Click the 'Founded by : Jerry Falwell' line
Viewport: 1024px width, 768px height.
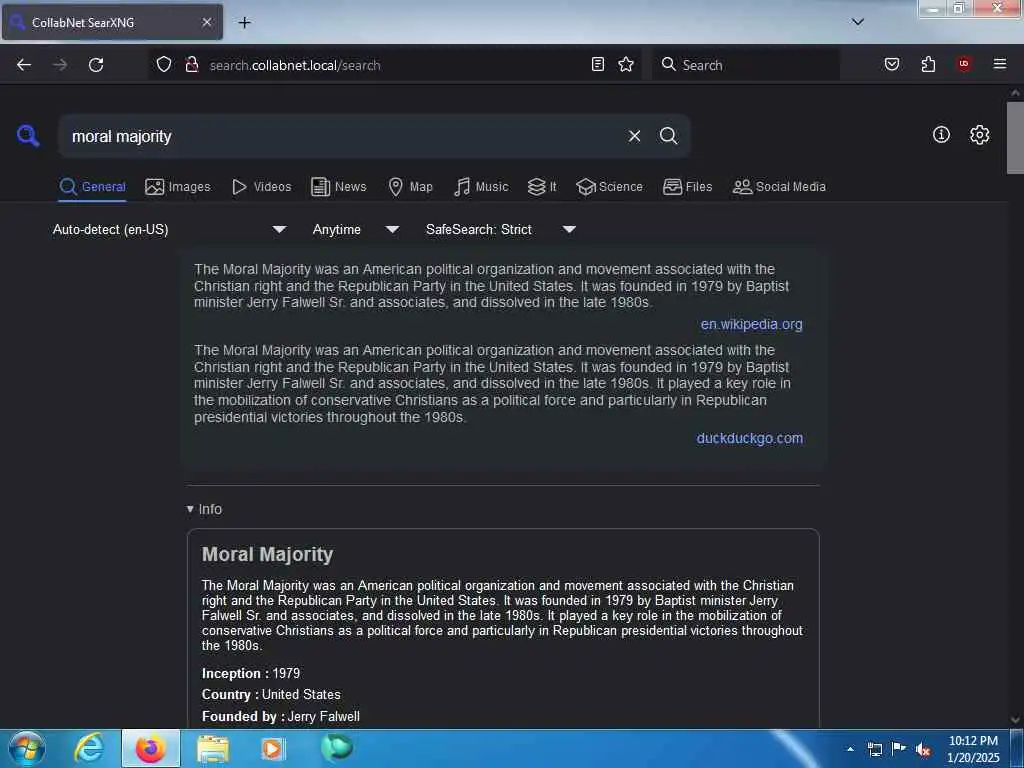[x=281, y=716]
